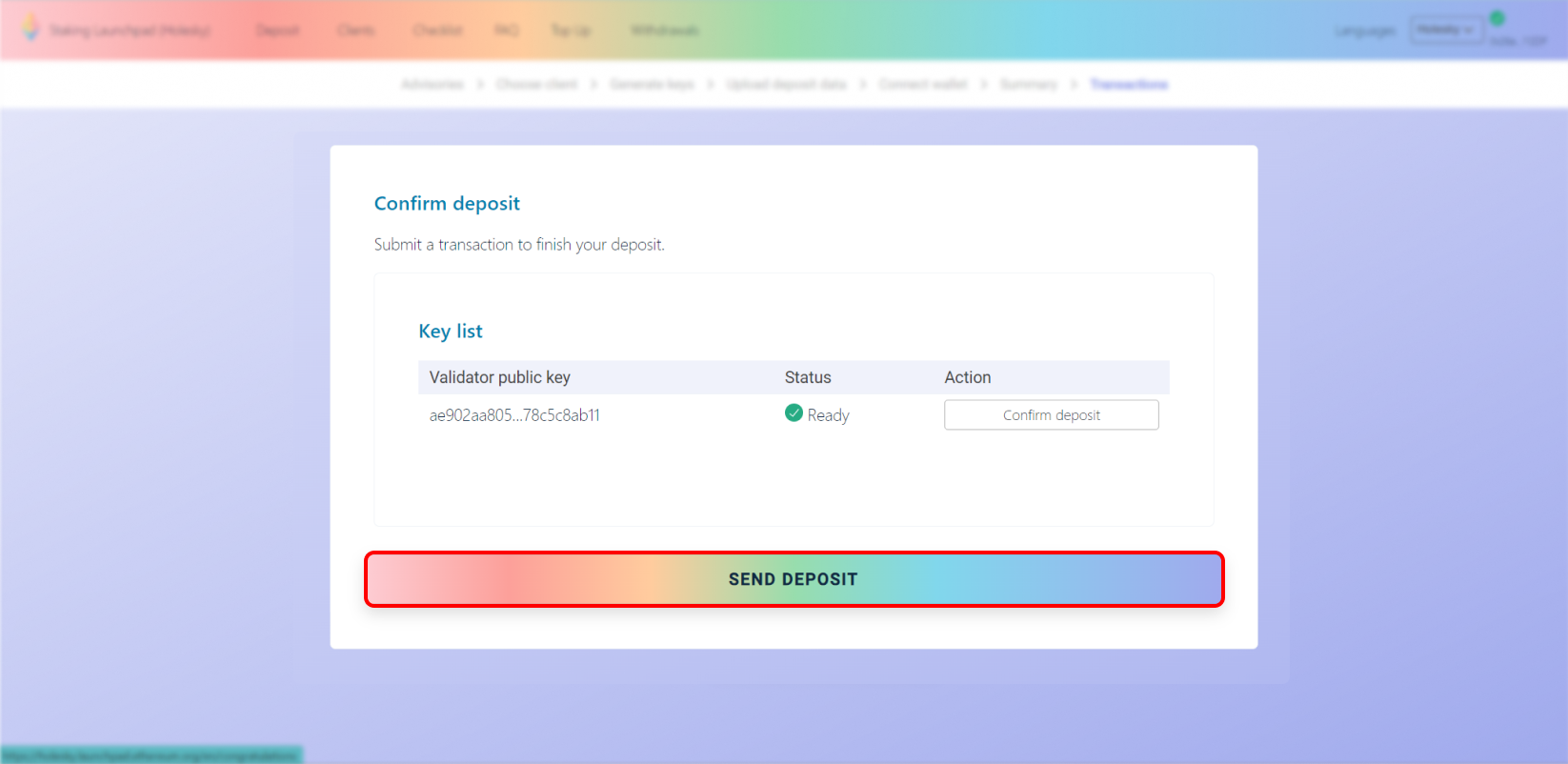Click the SEND DEPOSIT button
This screenshot has width=1568, height=764.
[x=794, y=579]
